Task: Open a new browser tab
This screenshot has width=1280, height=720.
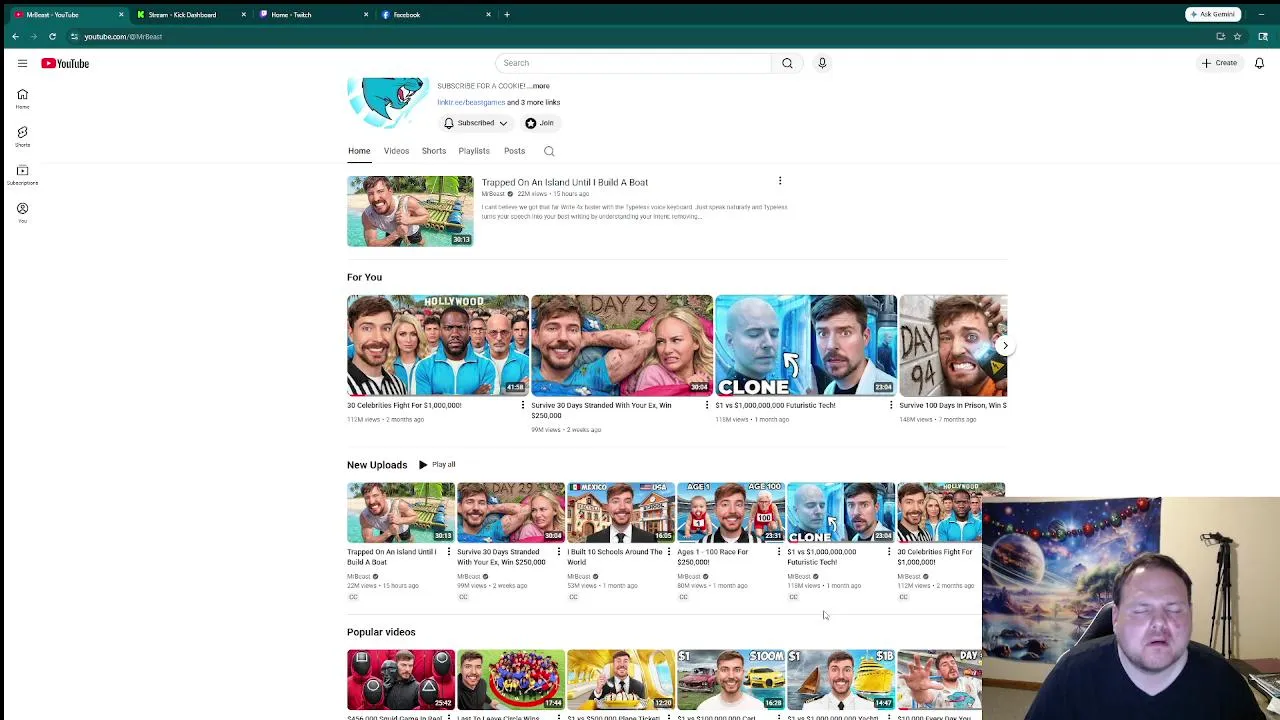Action: [x=507, y=15]
